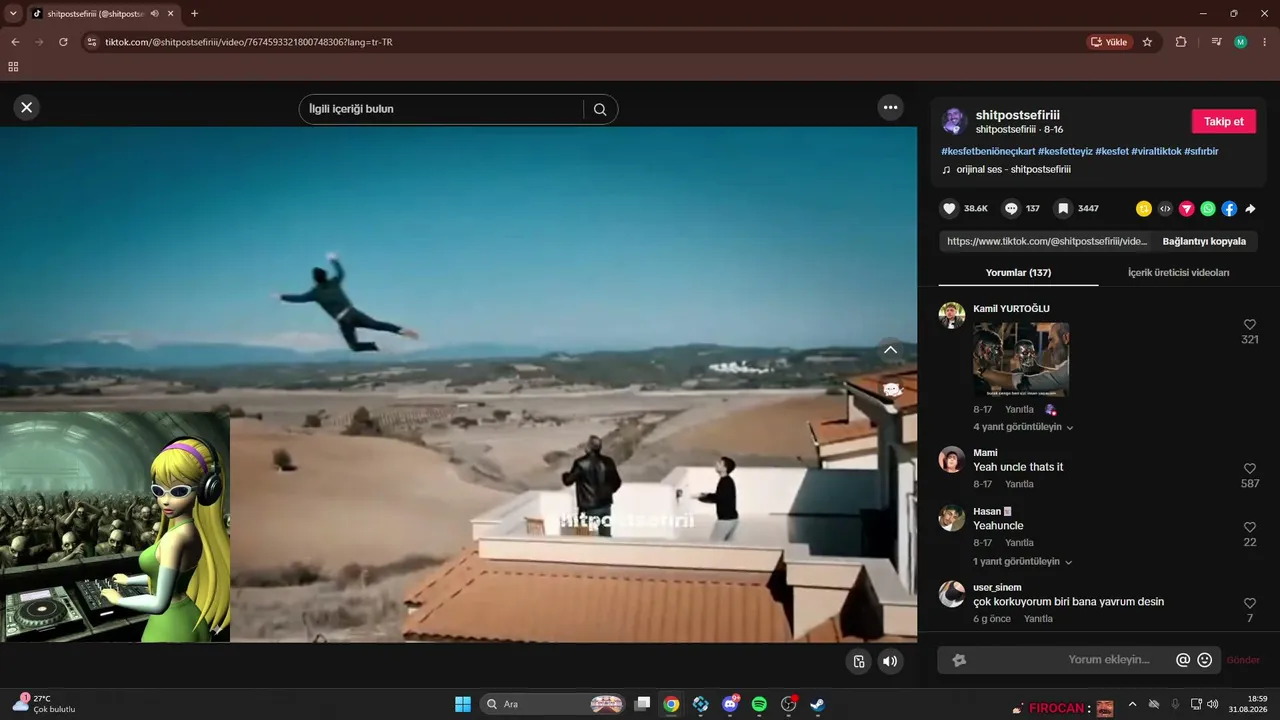Open Mami's profile avatar in comments
Screen dimensions: 1280x720
(952, 459)
